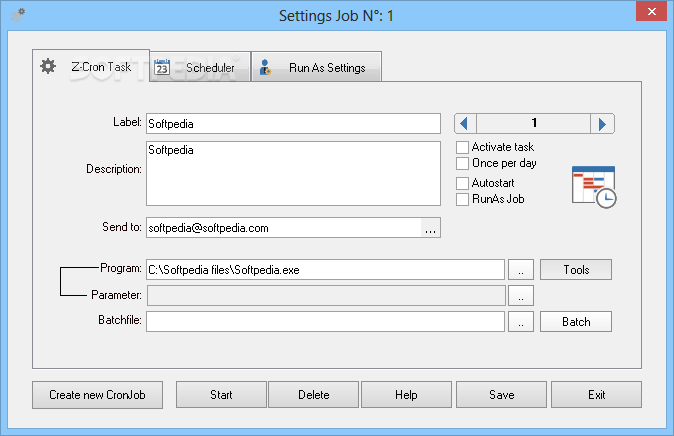Close the Settings Job window
The image size is (674, 436).
[651, 12]
